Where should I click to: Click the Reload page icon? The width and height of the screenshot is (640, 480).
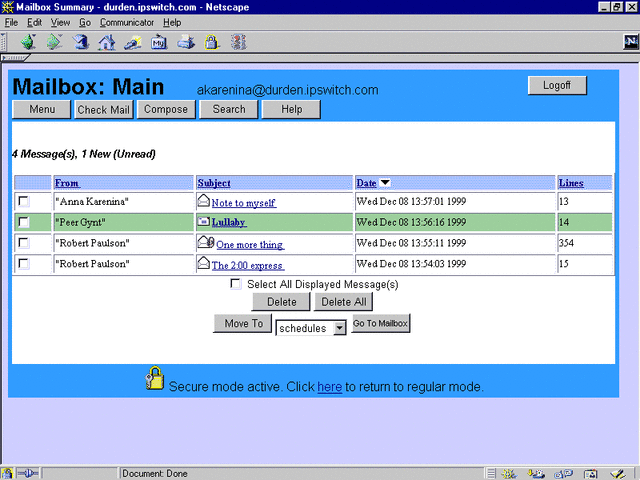[81, 42]
